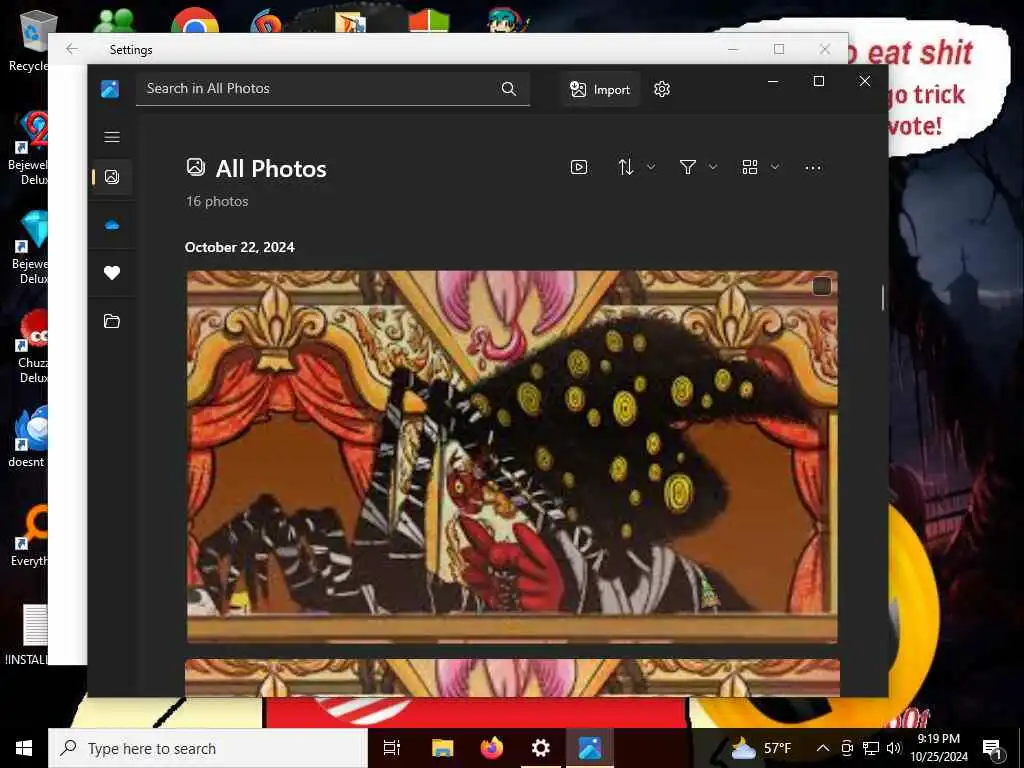
Task: Select the !INSTALL text file on desktop
Action: tap(27, 634)
